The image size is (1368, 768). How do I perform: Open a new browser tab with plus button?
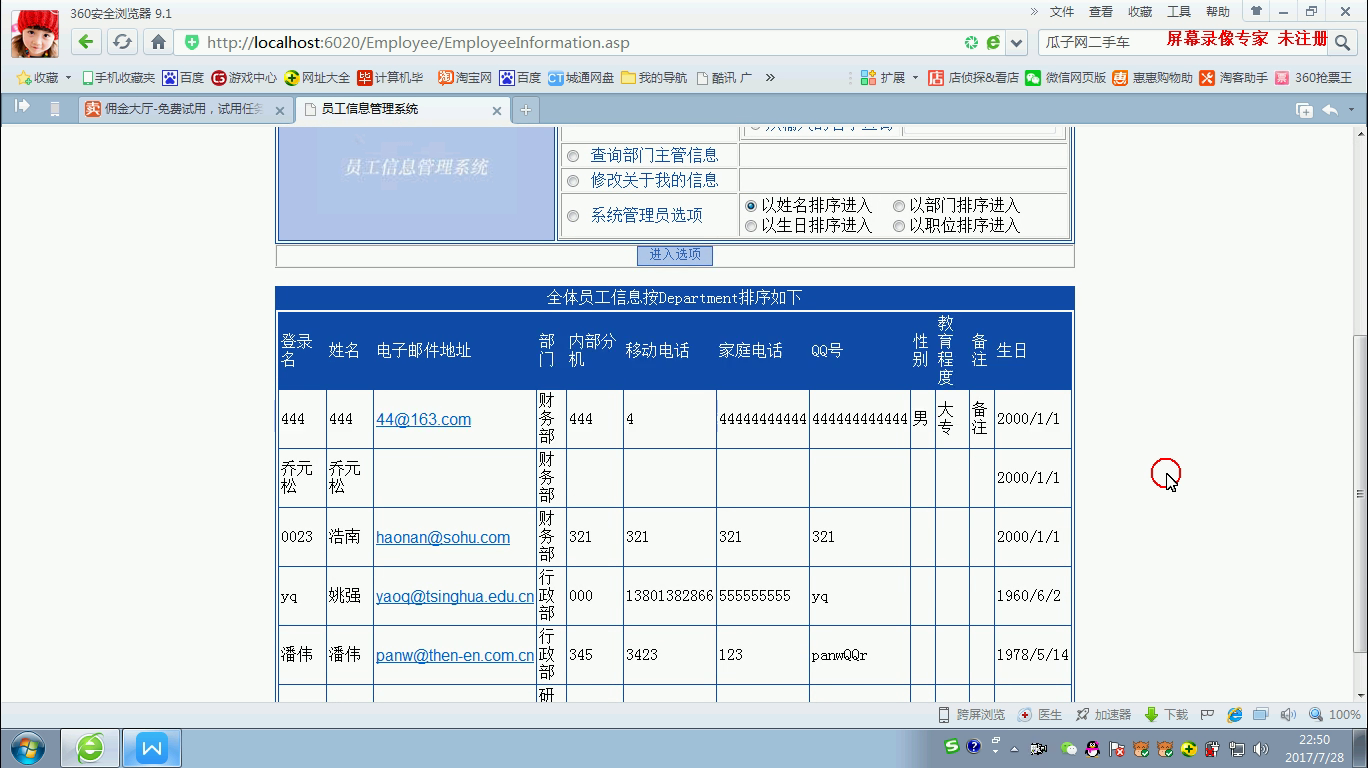pos(526,110)
